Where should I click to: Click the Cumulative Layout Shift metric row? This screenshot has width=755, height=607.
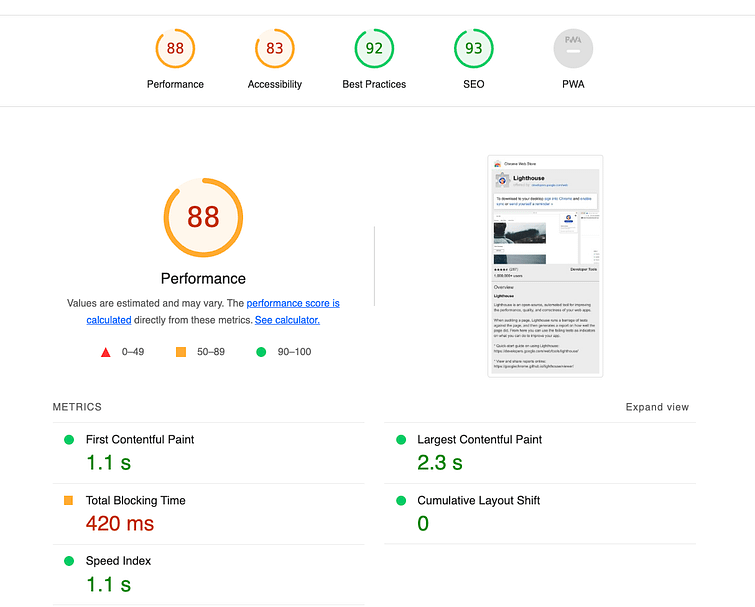tap(478, 501)
